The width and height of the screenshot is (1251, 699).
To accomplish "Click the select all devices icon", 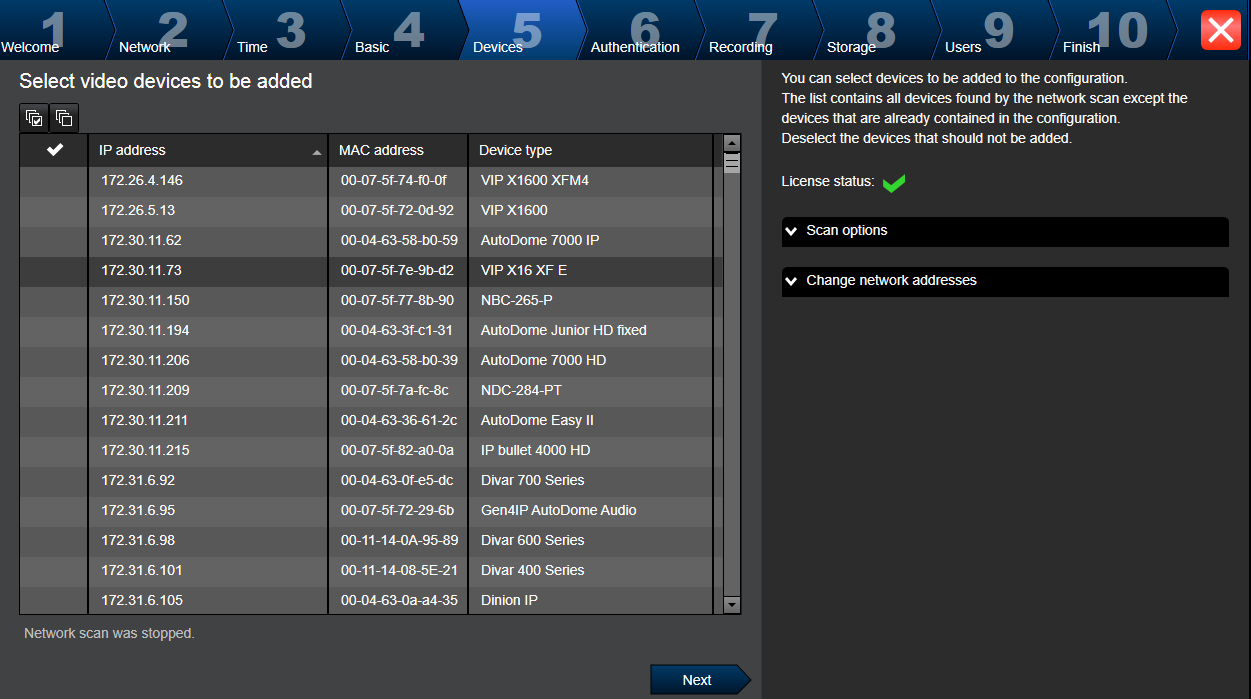I will [34, 118].
